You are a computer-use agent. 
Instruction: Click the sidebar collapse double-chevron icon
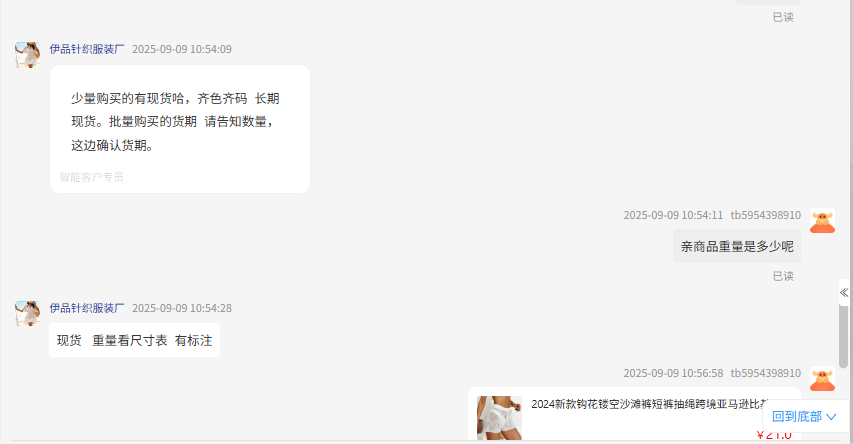coord(844,293)
